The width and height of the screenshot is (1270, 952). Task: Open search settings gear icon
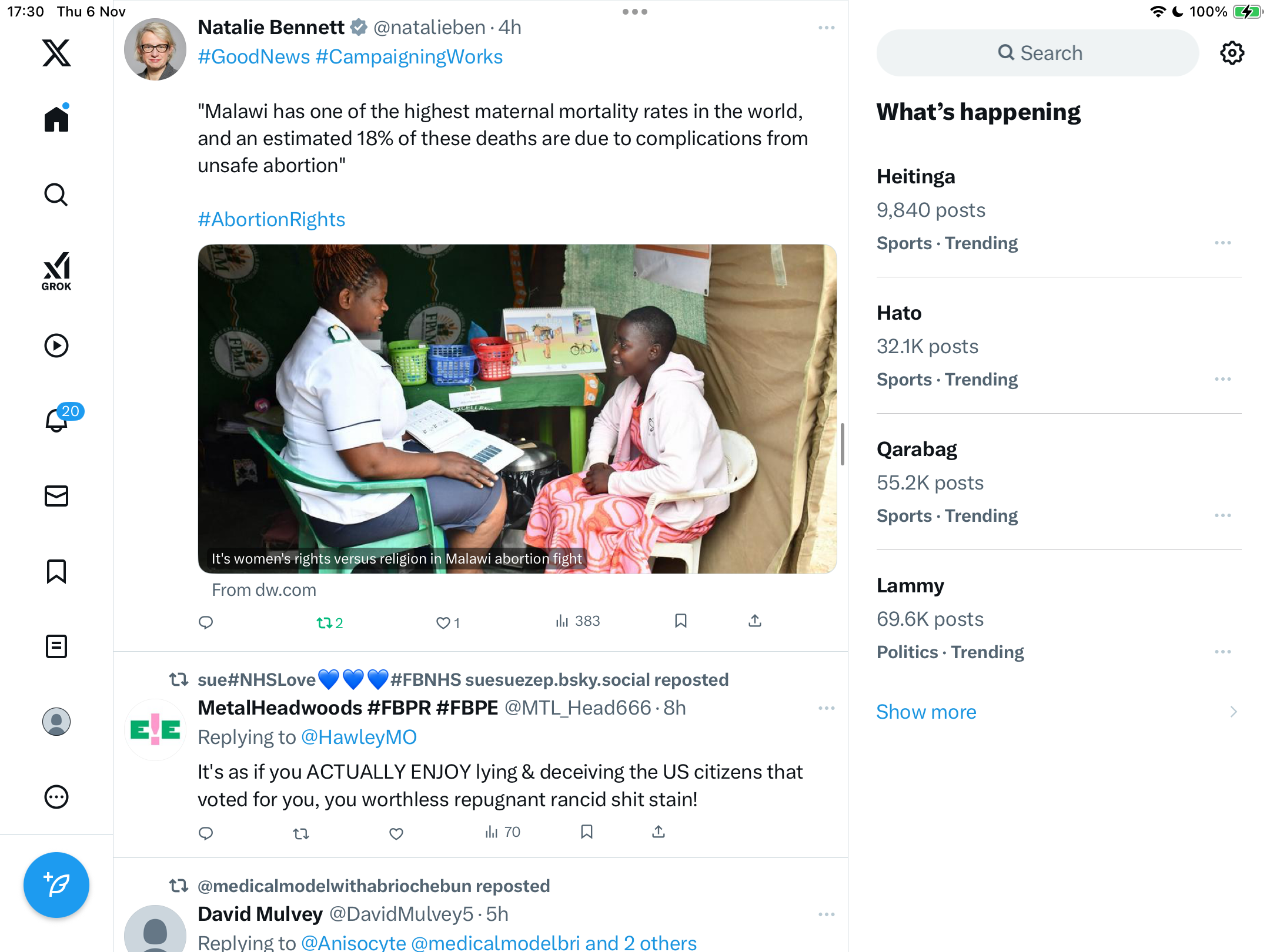[1232, 53]
